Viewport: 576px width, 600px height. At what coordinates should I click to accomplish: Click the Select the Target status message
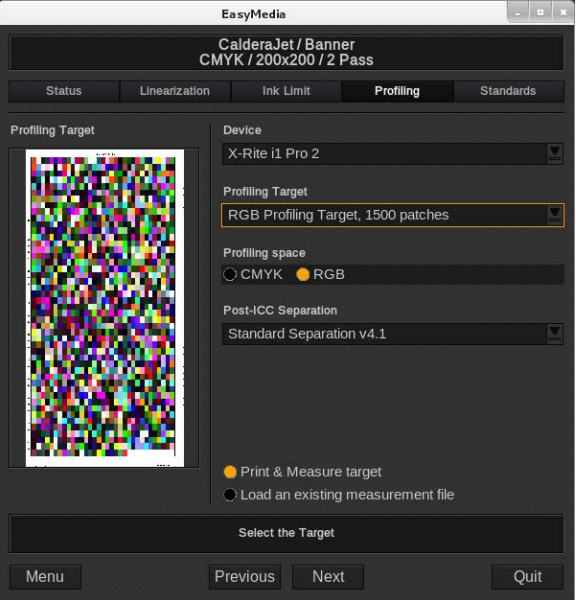click(286, 533)
